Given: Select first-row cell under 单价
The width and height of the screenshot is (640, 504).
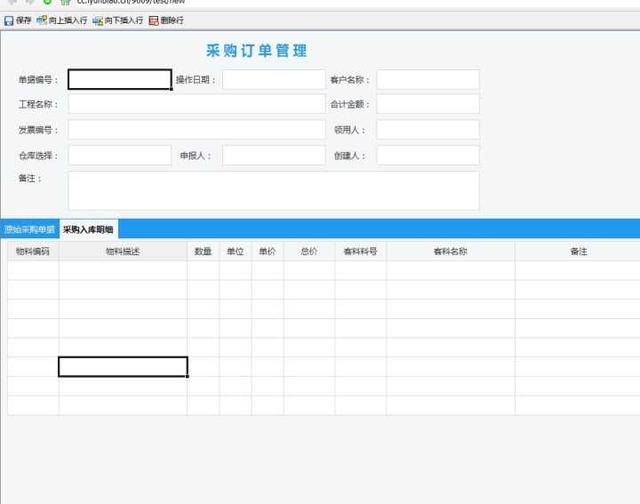Looking at the screenshot, I should pyautogui.click(x=267, y=271).
